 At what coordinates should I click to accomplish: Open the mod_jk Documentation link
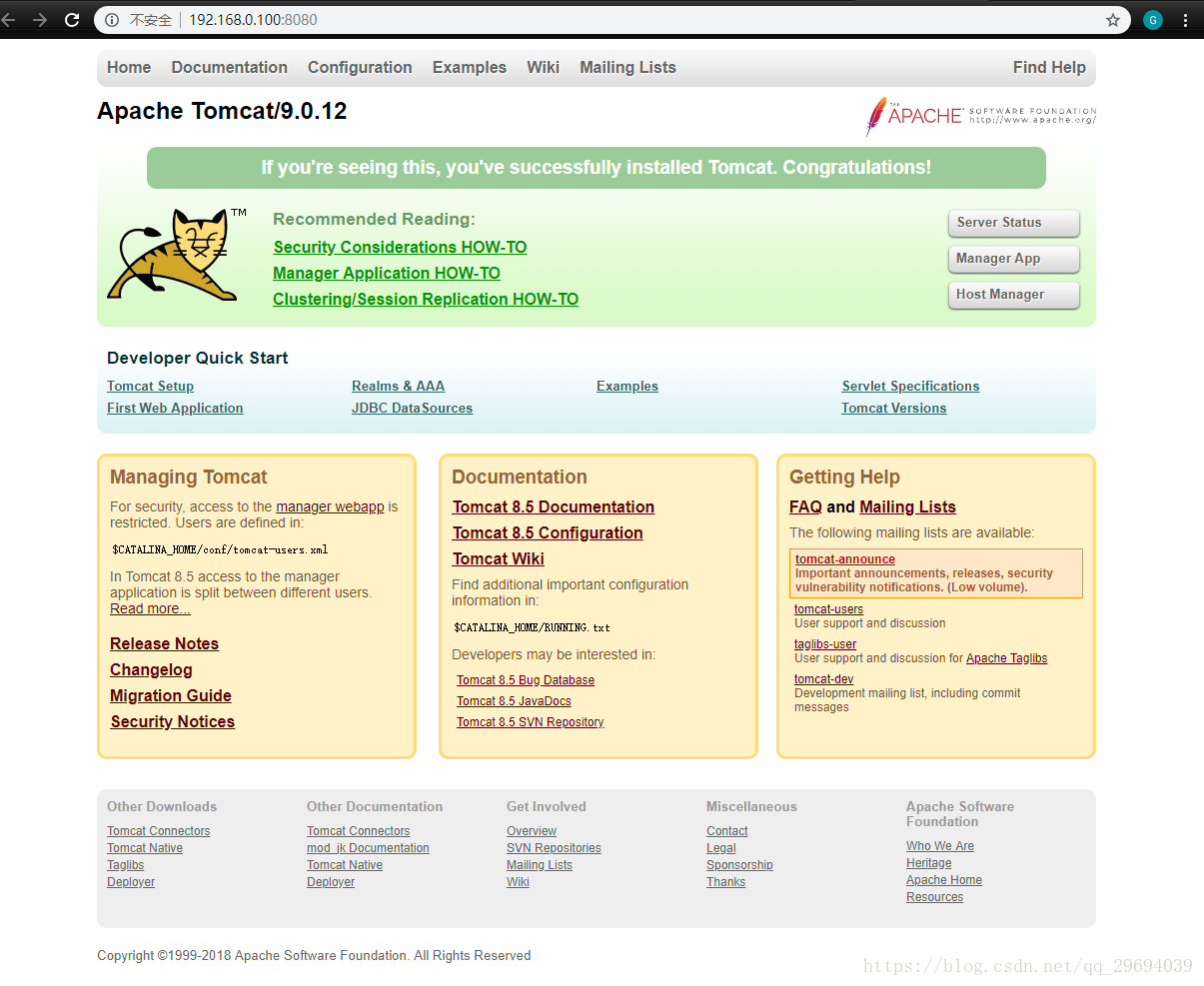[x=368, y=848]
